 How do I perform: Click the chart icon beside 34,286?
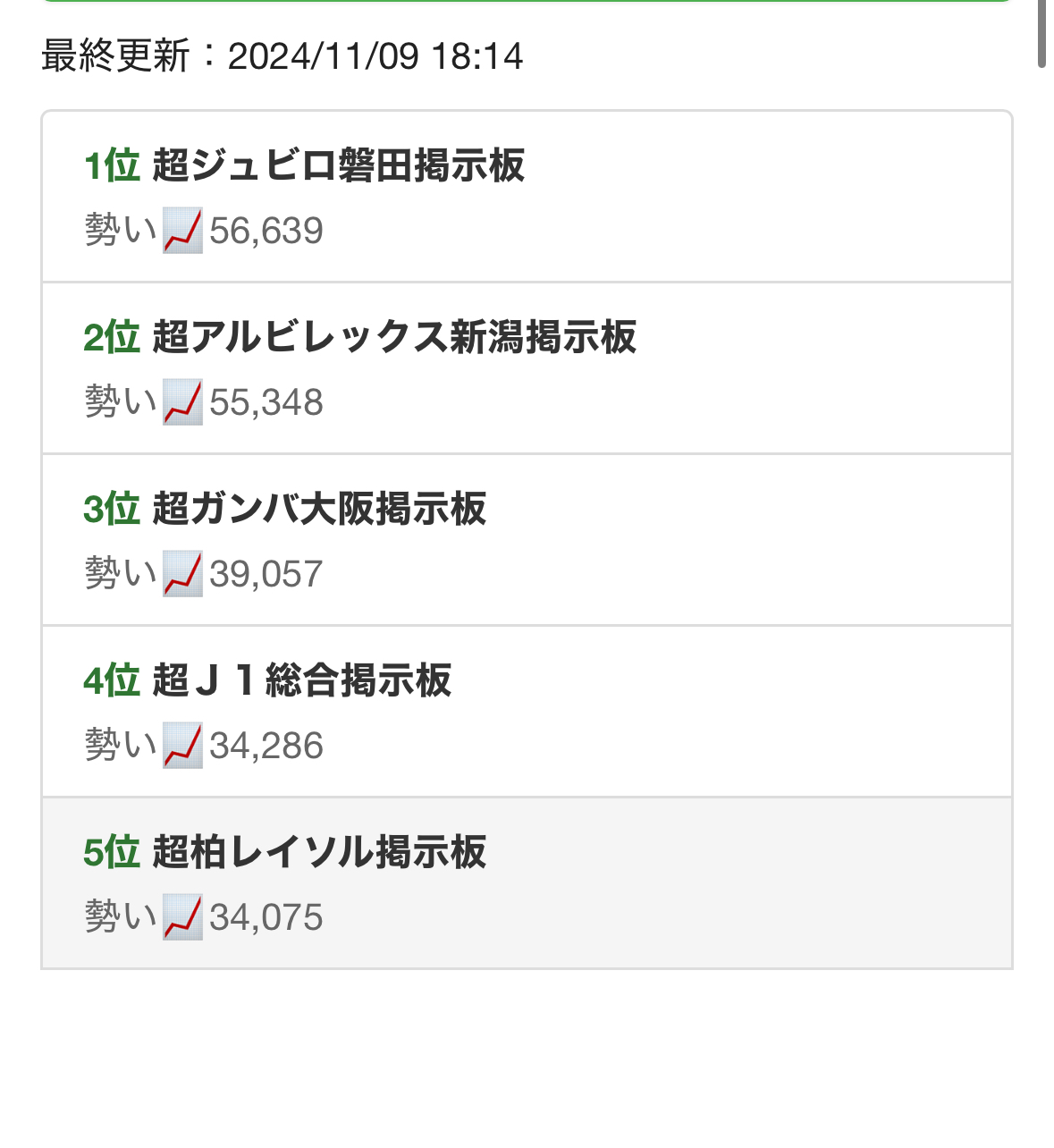point(182,746)
